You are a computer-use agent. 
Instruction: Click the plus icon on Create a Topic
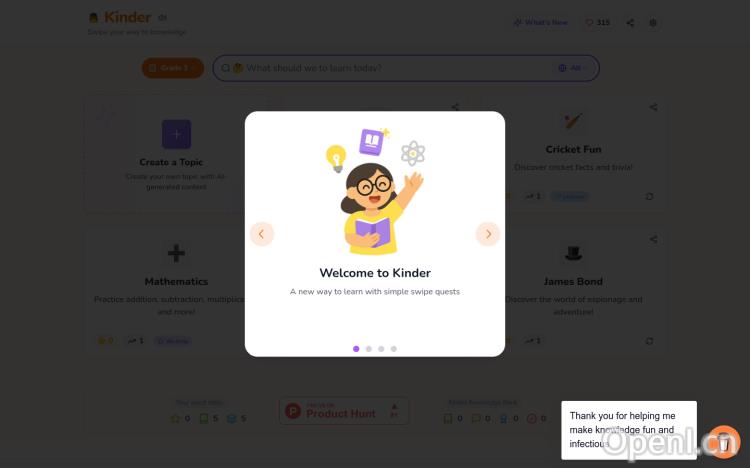(176, 134)
